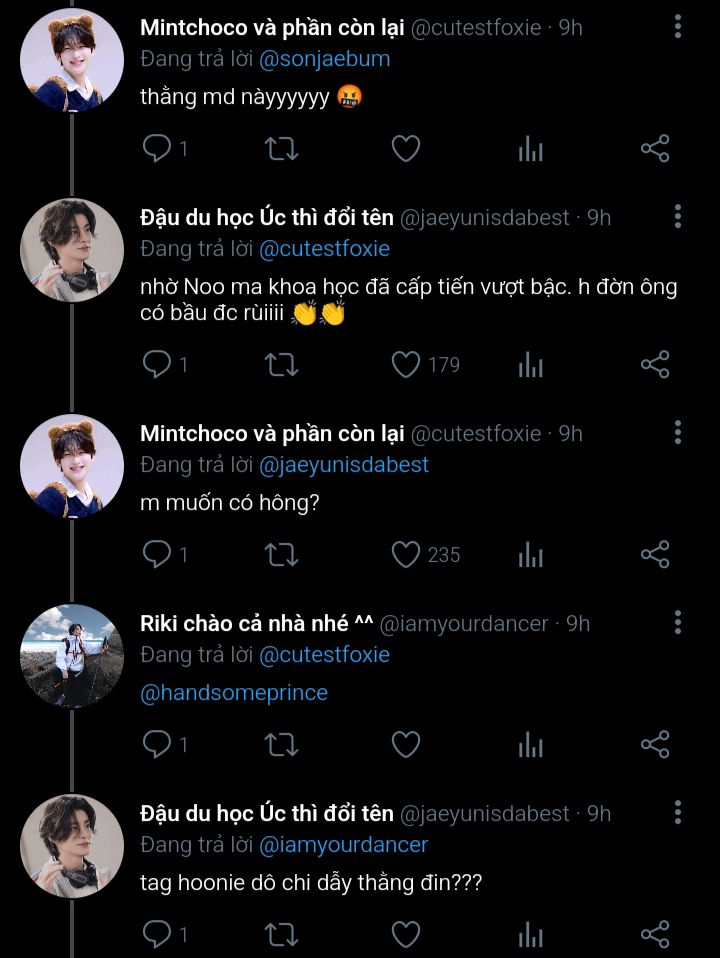Share the "m muốn có hông?" tweet

click(x=654, y=554)
